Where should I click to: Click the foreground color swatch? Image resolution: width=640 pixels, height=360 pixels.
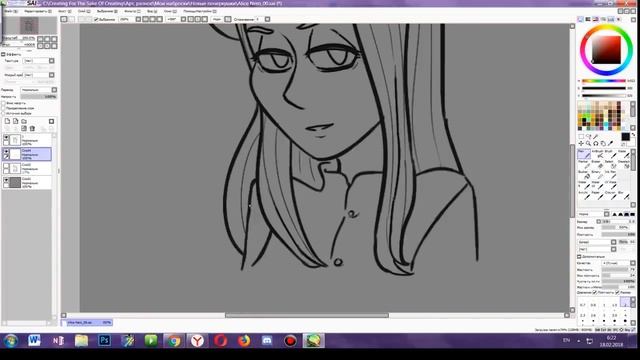pyautogui.click(x=625, y=137)
